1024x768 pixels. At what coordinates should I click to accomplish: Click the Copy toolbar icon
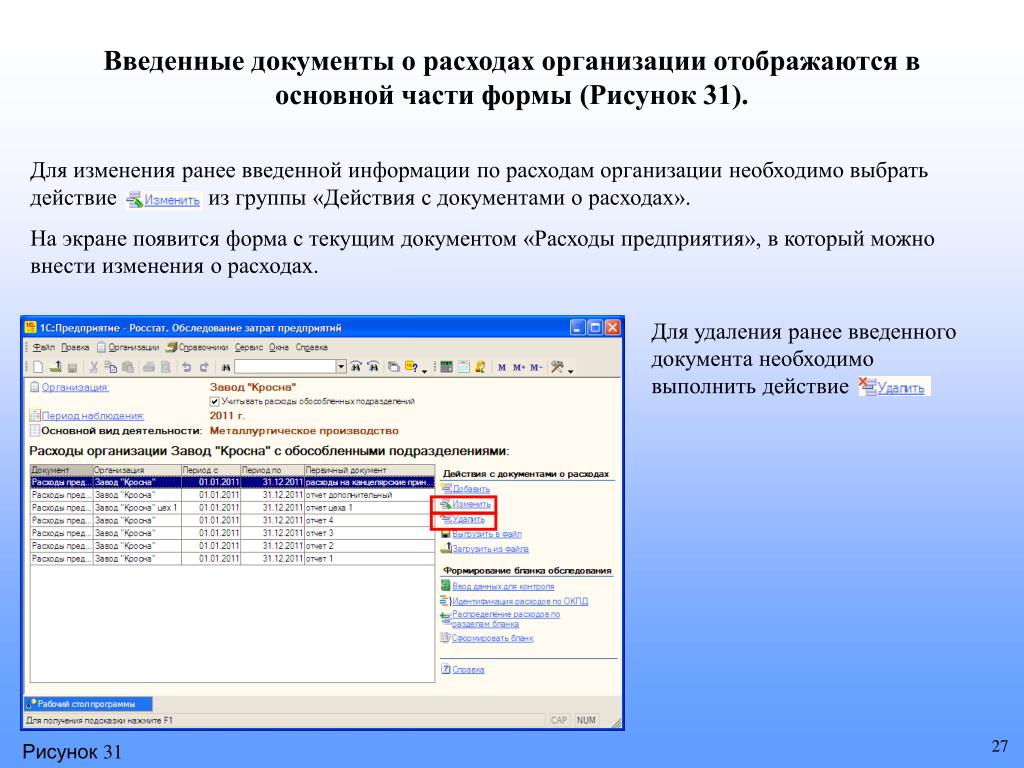(x=111, y=367)
